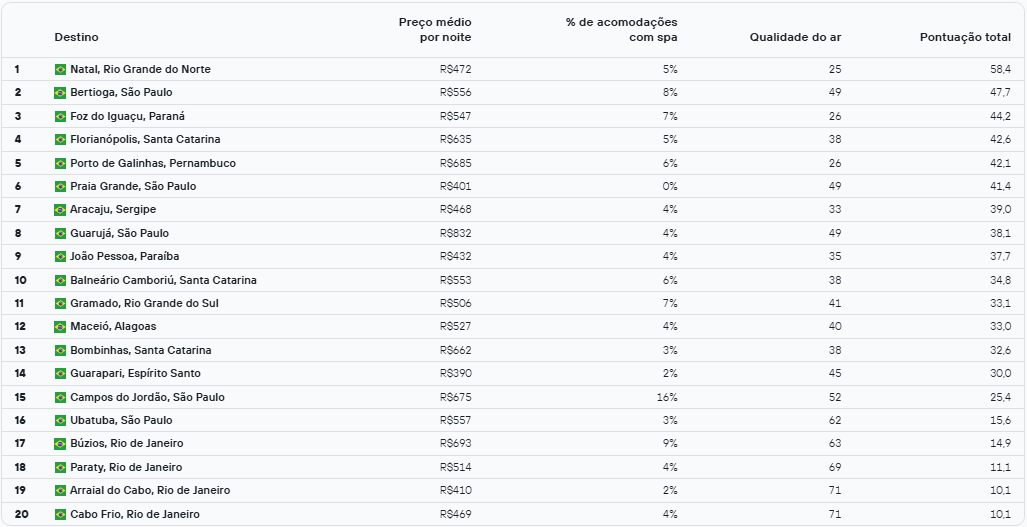Screen dimensions: 1027x527
Task: Click the flag icon beside Foz do Iguaçu
Action: (60, 116)
